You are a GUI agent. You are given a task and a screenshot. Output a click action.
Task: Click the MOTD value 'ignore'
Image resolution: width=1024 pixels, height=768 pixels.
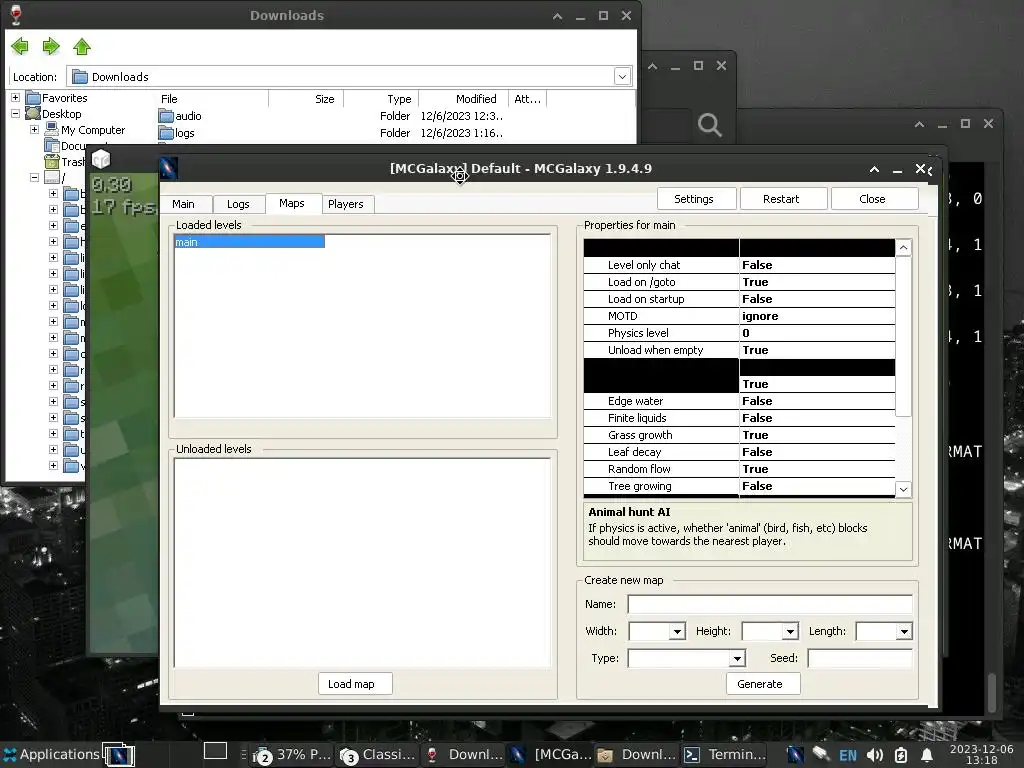click(x=760, y=316)
